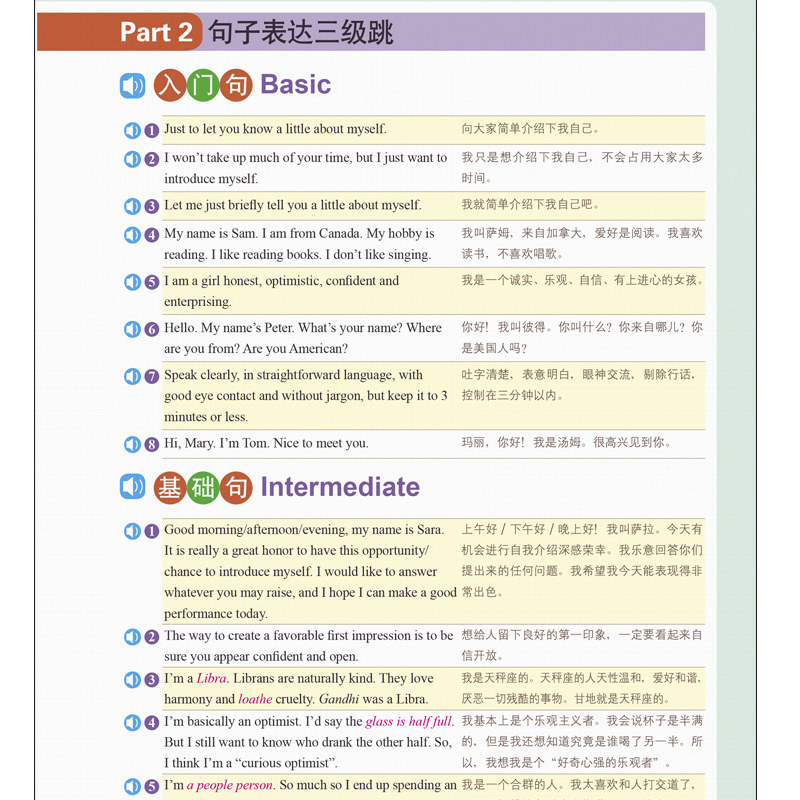Click the text 'performance today.'

[216, 614]
